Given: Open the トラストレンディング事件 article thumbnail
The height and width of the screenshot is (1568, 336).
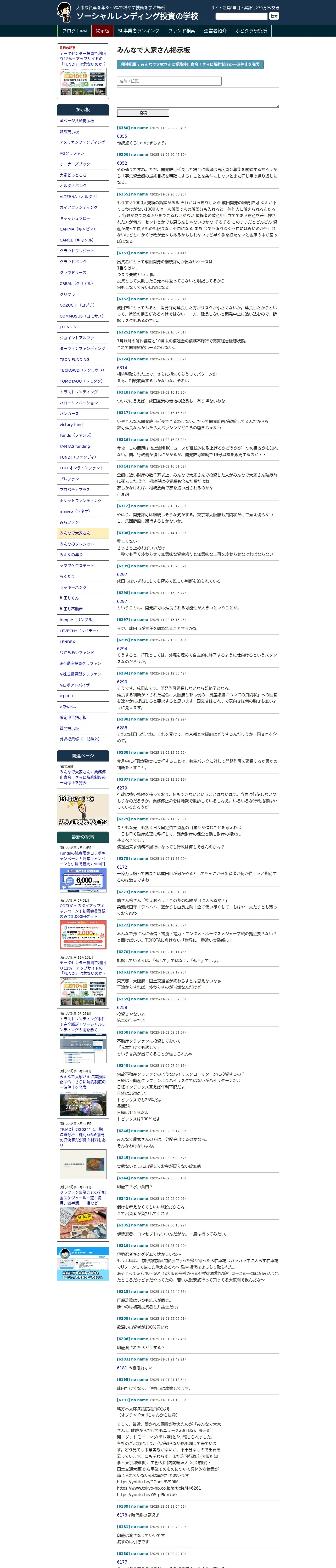Looking at the screenshot, I should point(83,1048).
